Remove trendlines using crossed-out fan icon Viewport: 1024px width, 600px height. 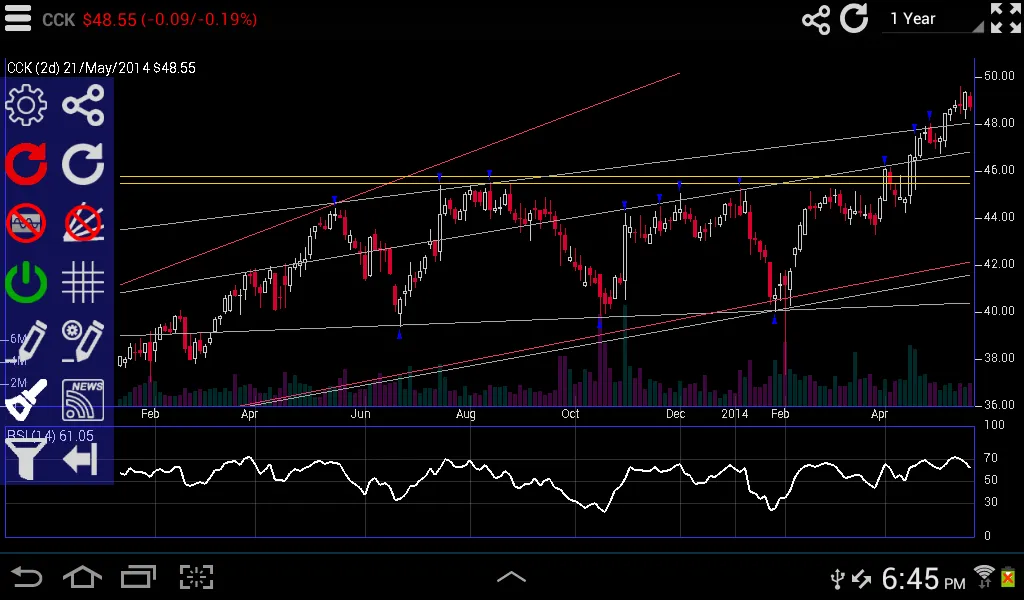(x=83, y=223)
